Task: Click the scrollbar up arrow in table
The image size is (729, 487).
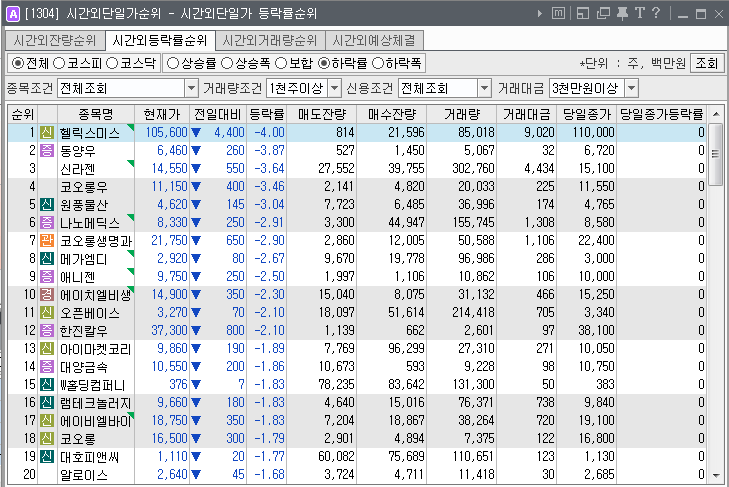Action: 716,114
